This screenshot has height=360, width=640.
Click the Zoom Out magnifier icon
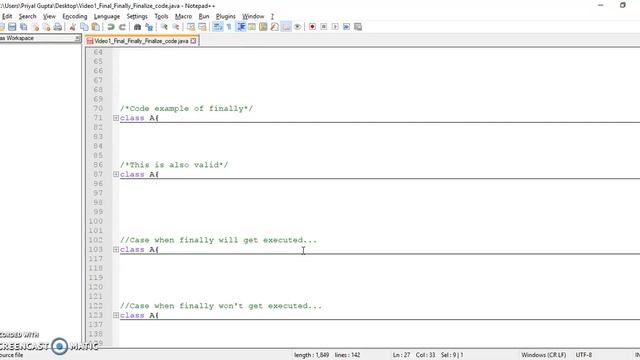(176, 27)
